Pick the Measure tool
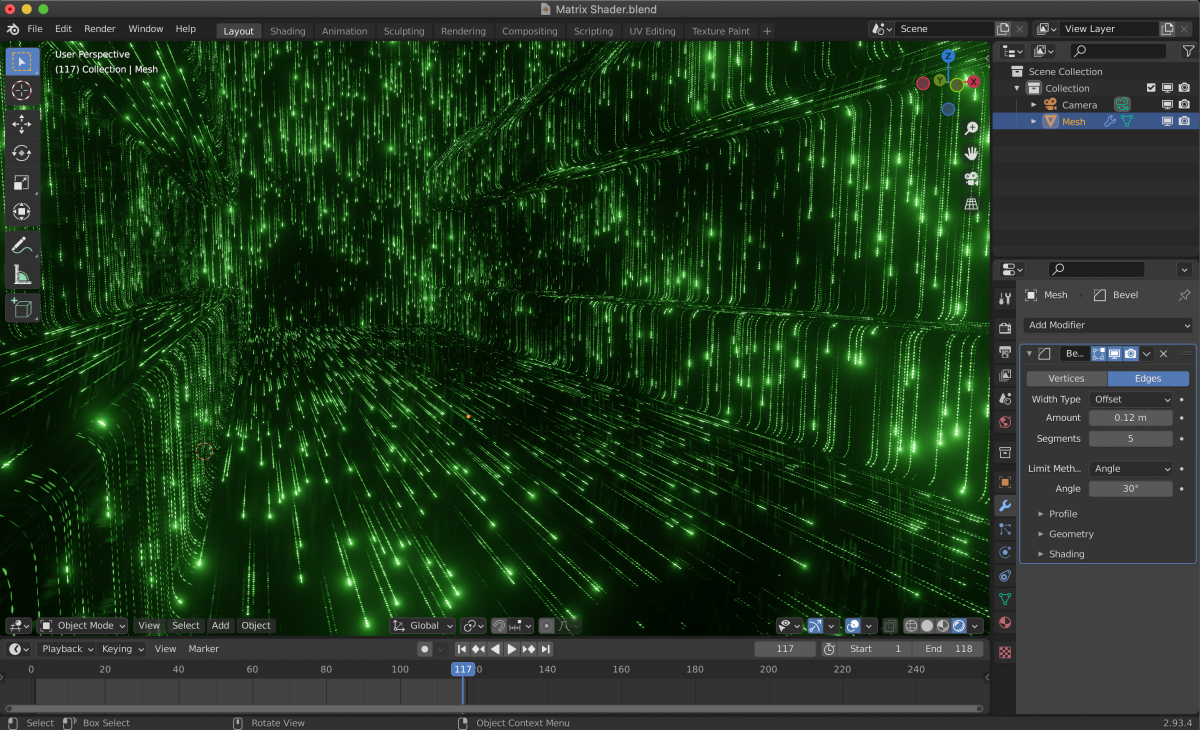Image resolution: width=1200 pixels, height=730 pixels. pos(22,275)
